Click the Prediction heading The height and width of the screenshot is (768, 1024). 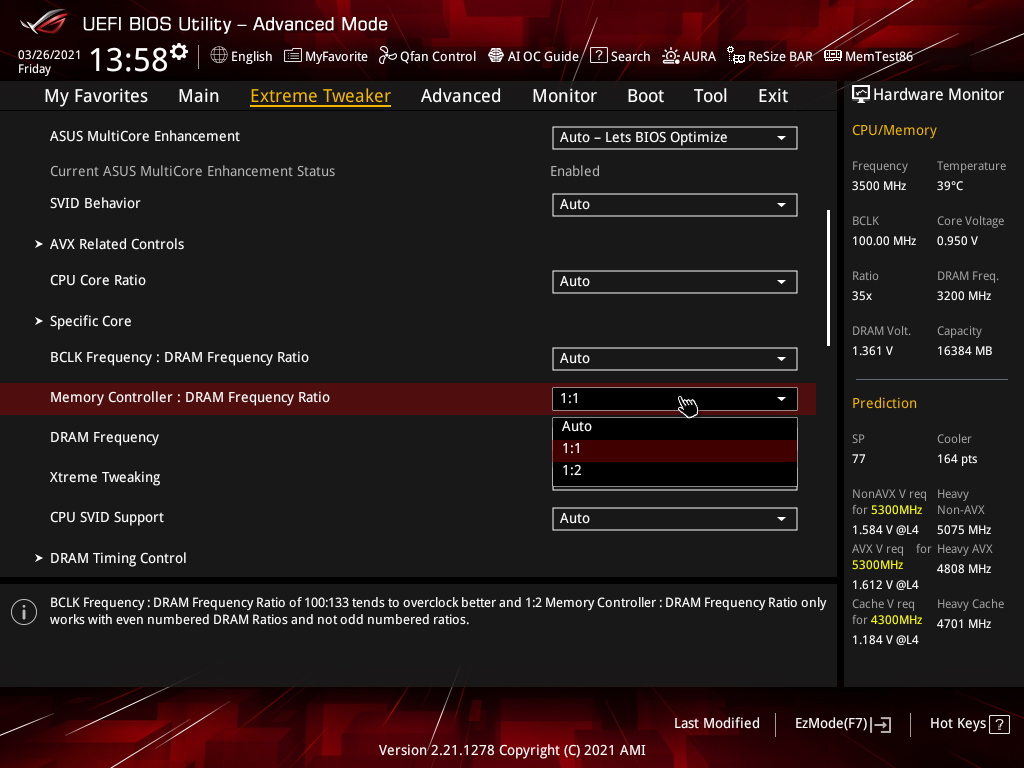pyautogui.click(x=884, y=404)
